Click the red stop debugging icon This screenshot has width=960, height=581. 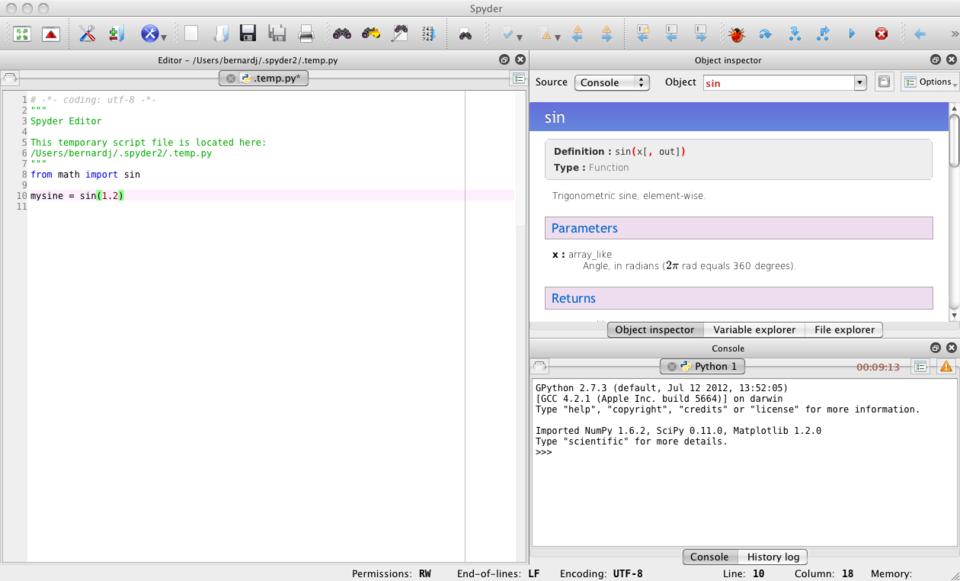(x=881, y=34)
